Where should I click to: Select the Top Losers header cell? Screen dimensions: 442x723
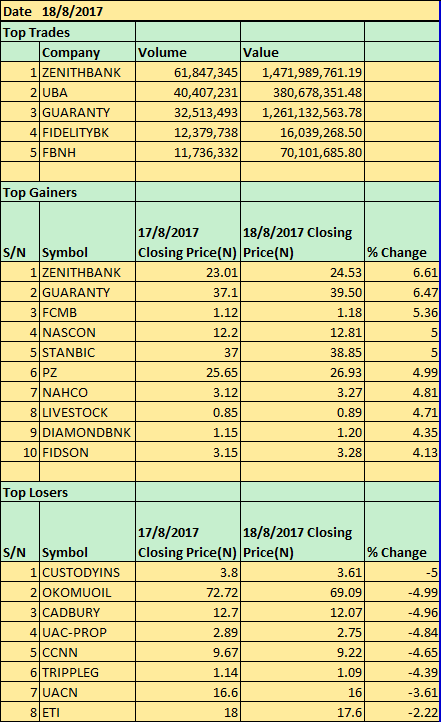pyautogui.click(x=68, y=492)
